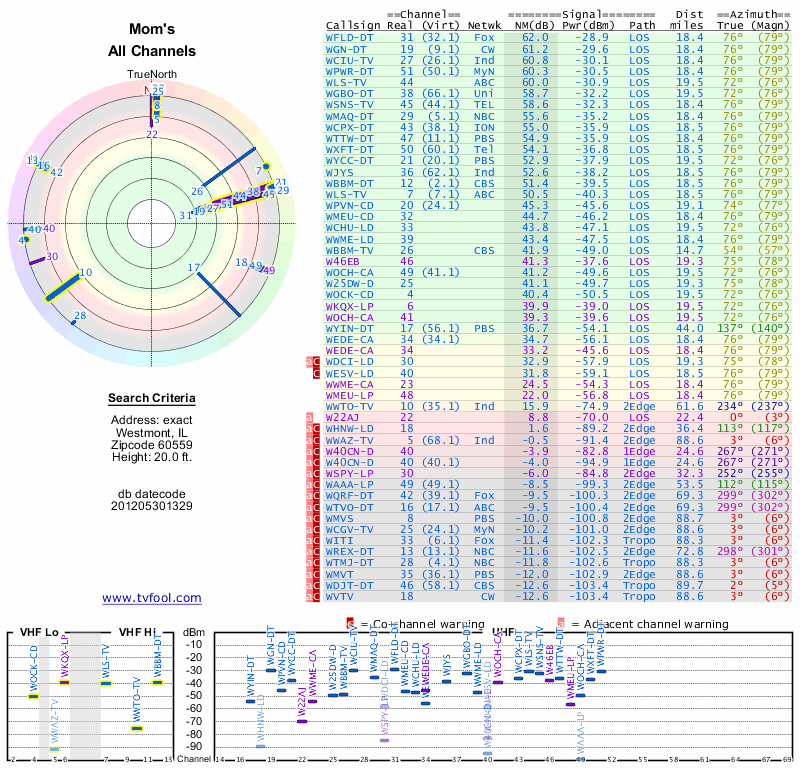This screenshot has width=800, height=768.
Task: Click the WWTO-TV callsign in the table
Action: click(x=349, y=407)
